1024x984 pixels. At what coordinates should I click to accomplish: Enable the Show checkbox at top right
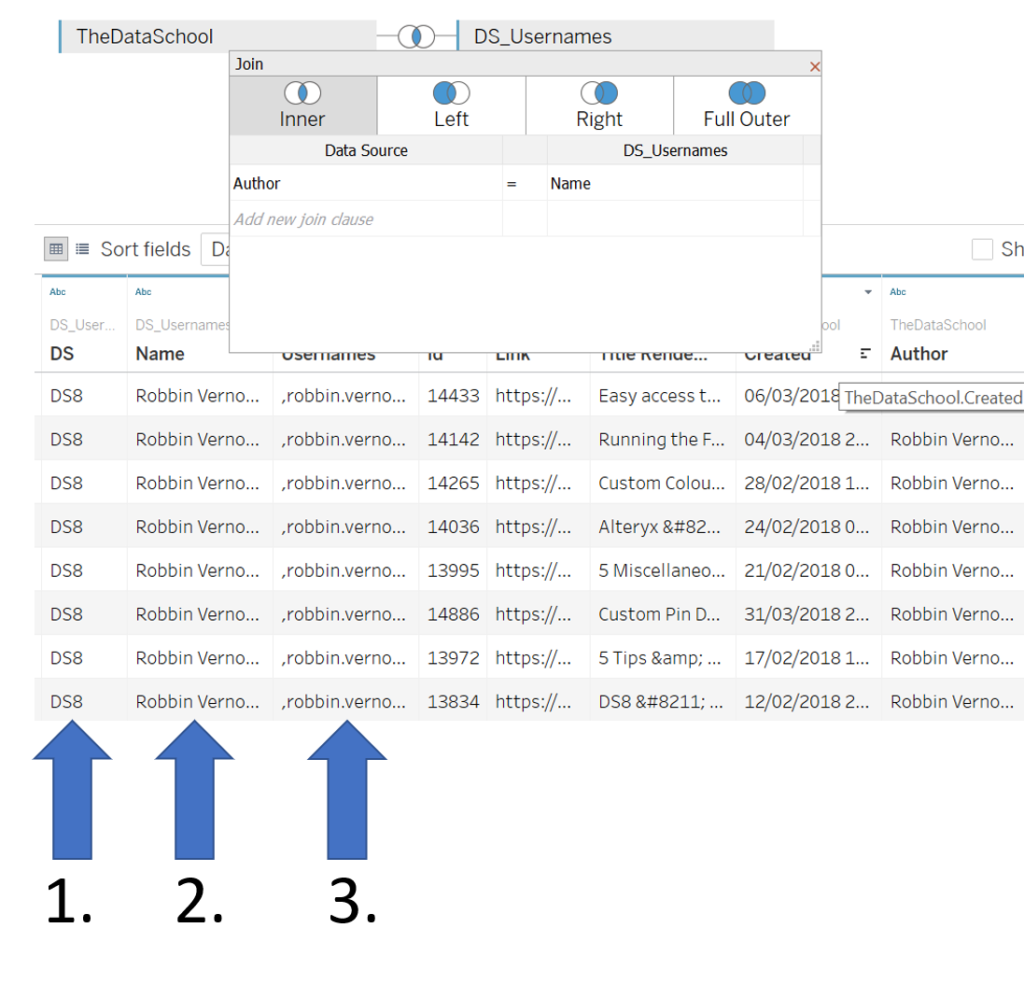[x=981, y=249]
